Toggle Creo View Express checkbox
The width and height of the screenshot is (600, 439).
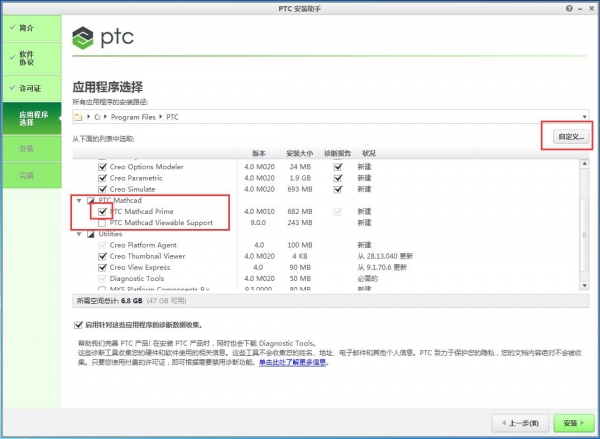click(102, 267)
